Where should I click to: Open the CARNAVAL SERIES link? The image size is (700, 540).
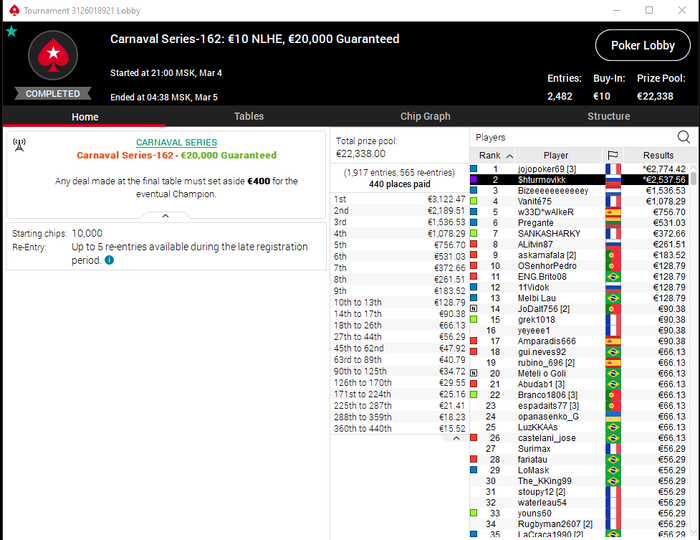[x=177, y=142]
